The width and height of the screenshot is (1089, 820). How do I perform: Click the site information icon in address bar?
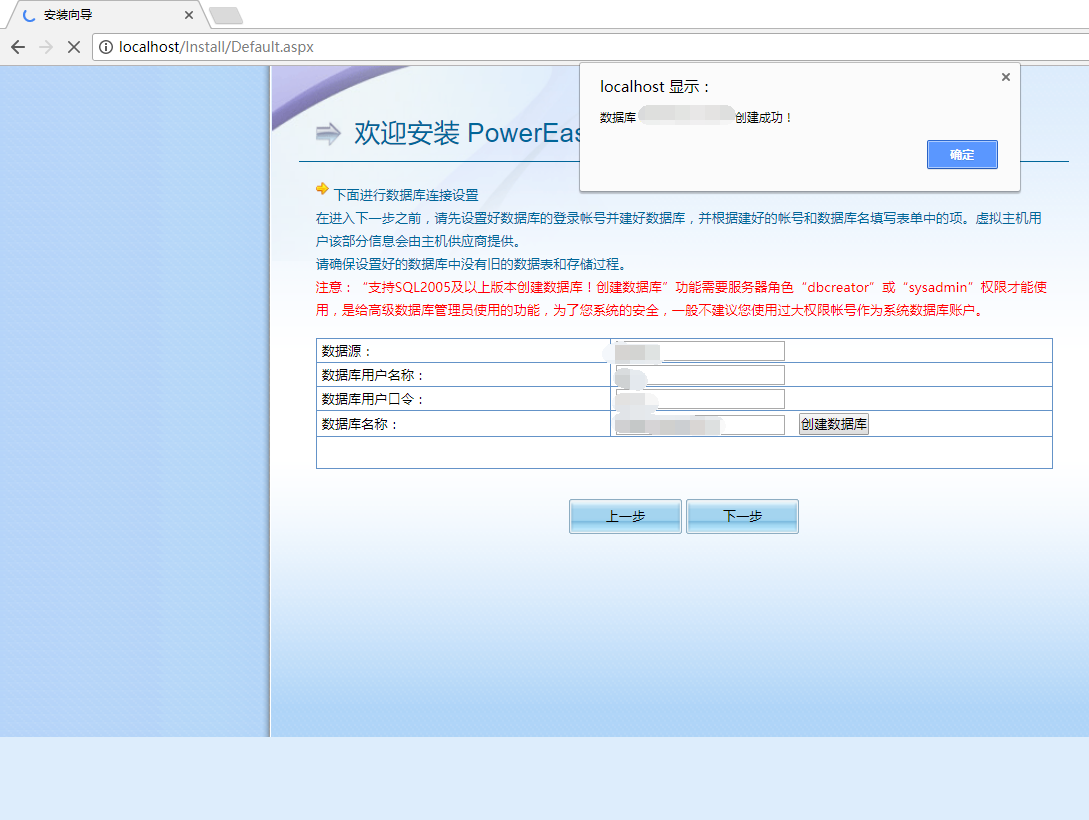coord(106,47)
